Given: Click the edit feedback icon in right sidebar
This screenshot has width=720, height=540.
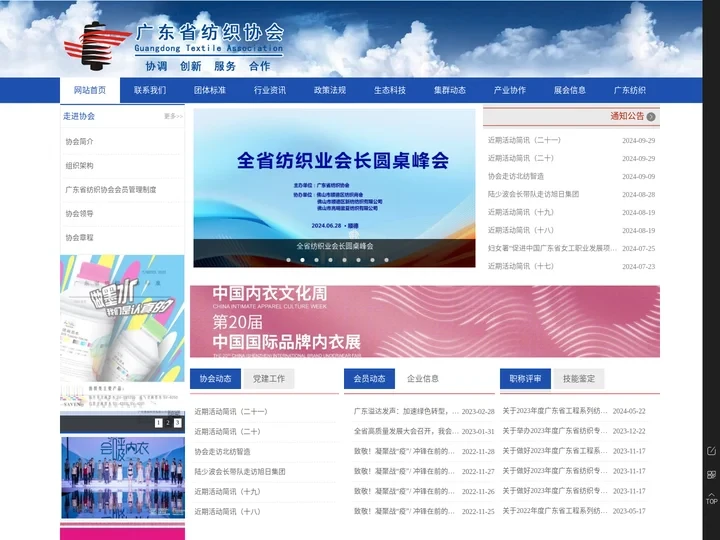Looking at the screenshot, I should (x=711, y=451).
